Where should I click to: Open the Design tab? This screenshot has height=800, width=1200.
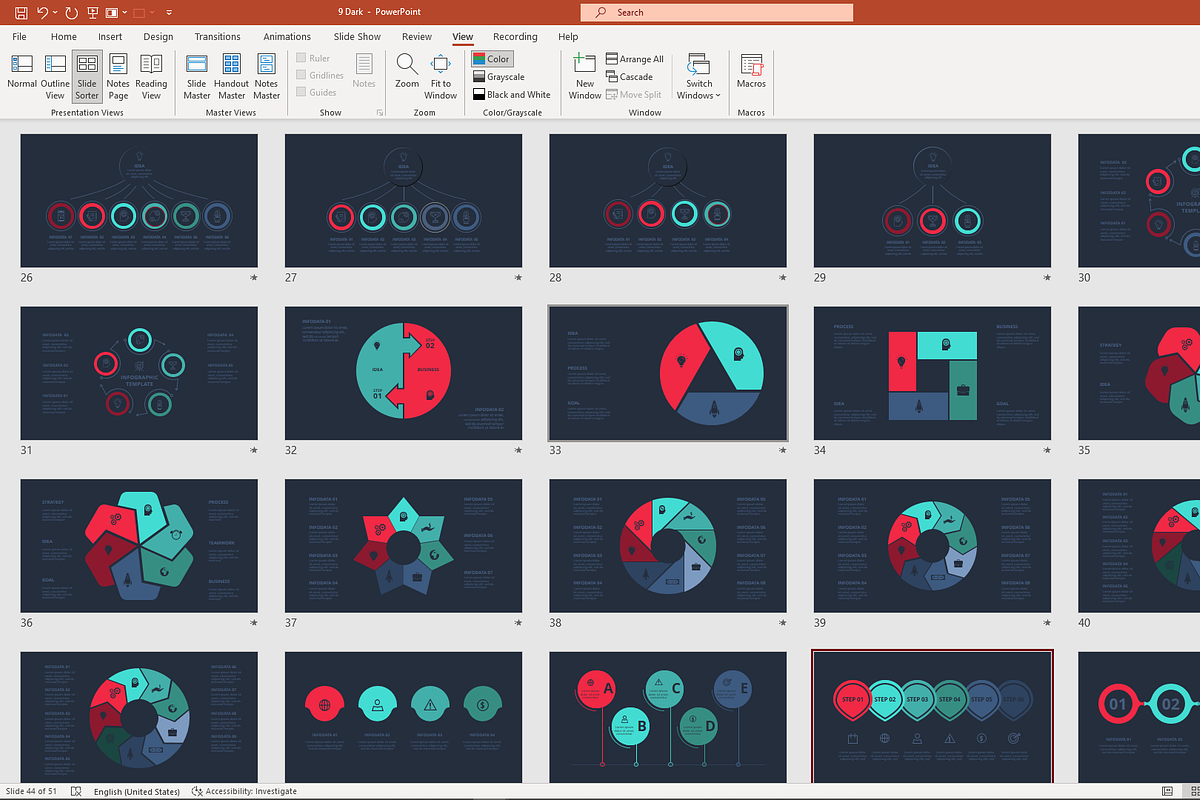click(158, 37)
